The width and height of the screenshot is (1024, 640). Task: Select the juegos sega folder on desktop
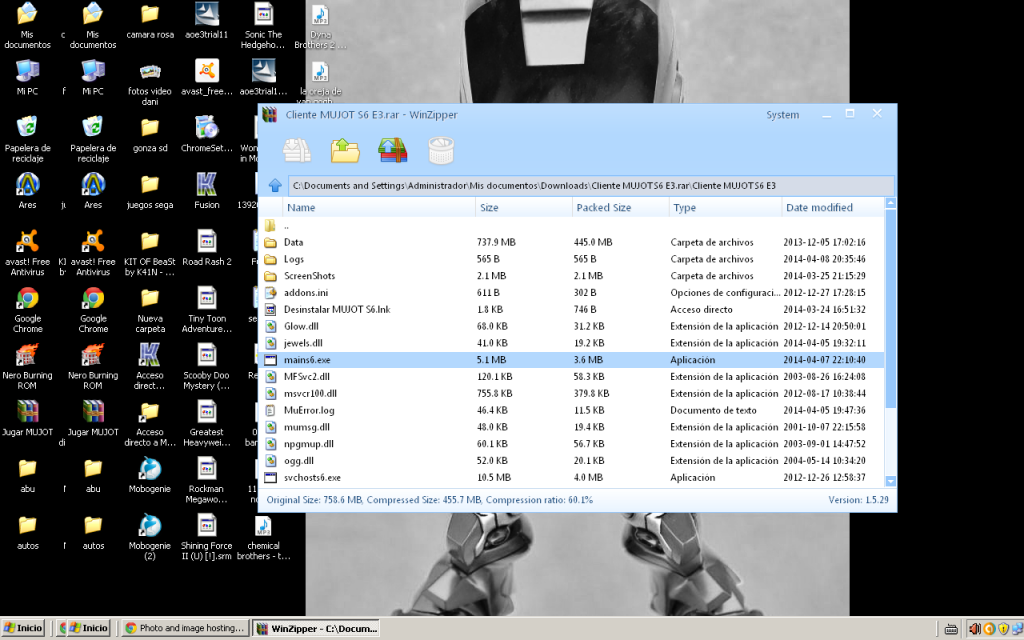click(150, 190)
